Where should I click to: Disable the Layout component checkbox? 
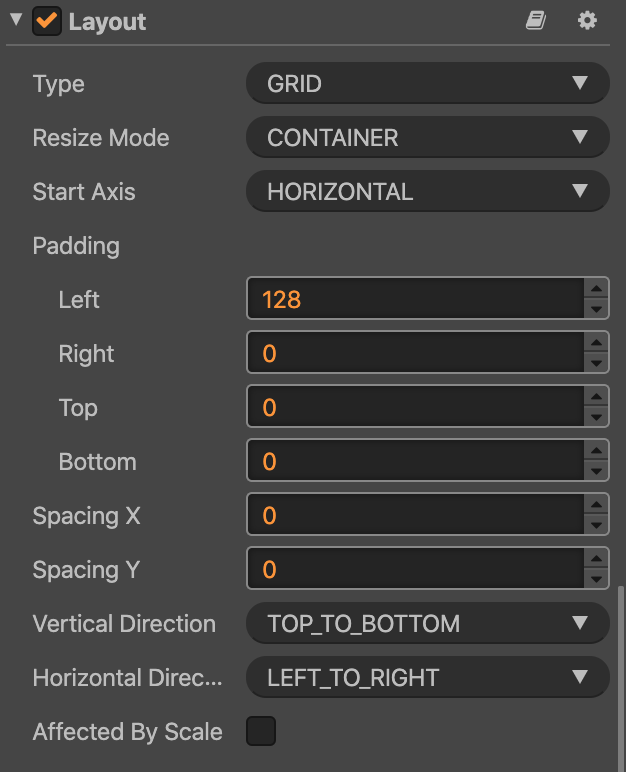click(x=46, y=21)
